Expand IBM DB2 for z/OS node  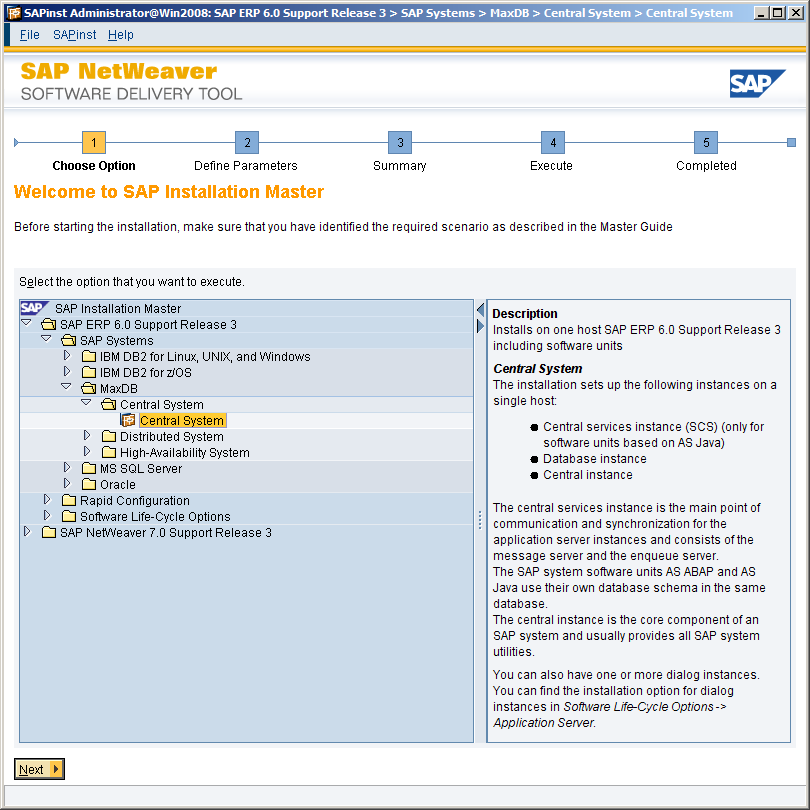(67, 371)
